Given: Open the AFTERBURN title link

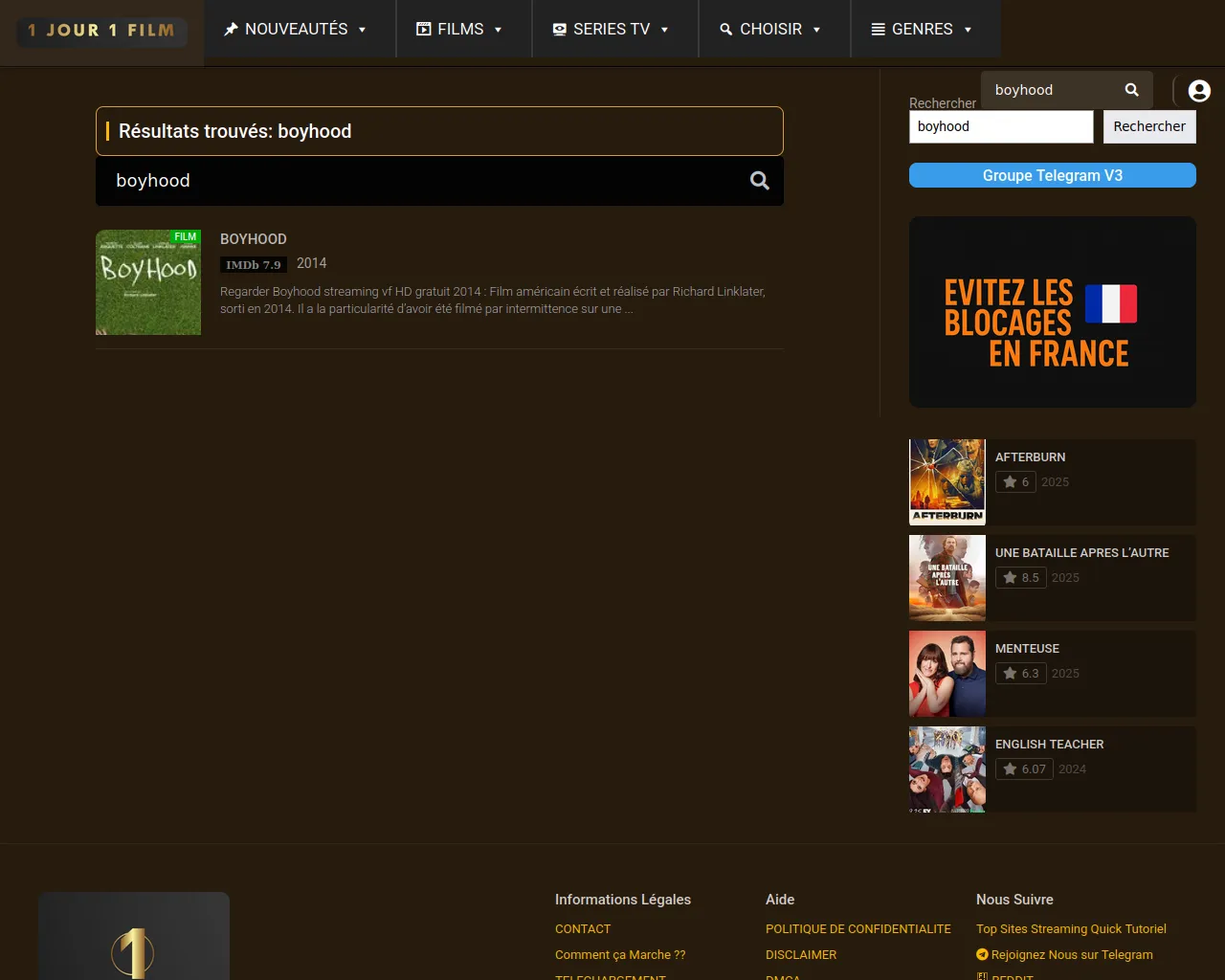Looking at the screenshot, I should [1030, 457].
